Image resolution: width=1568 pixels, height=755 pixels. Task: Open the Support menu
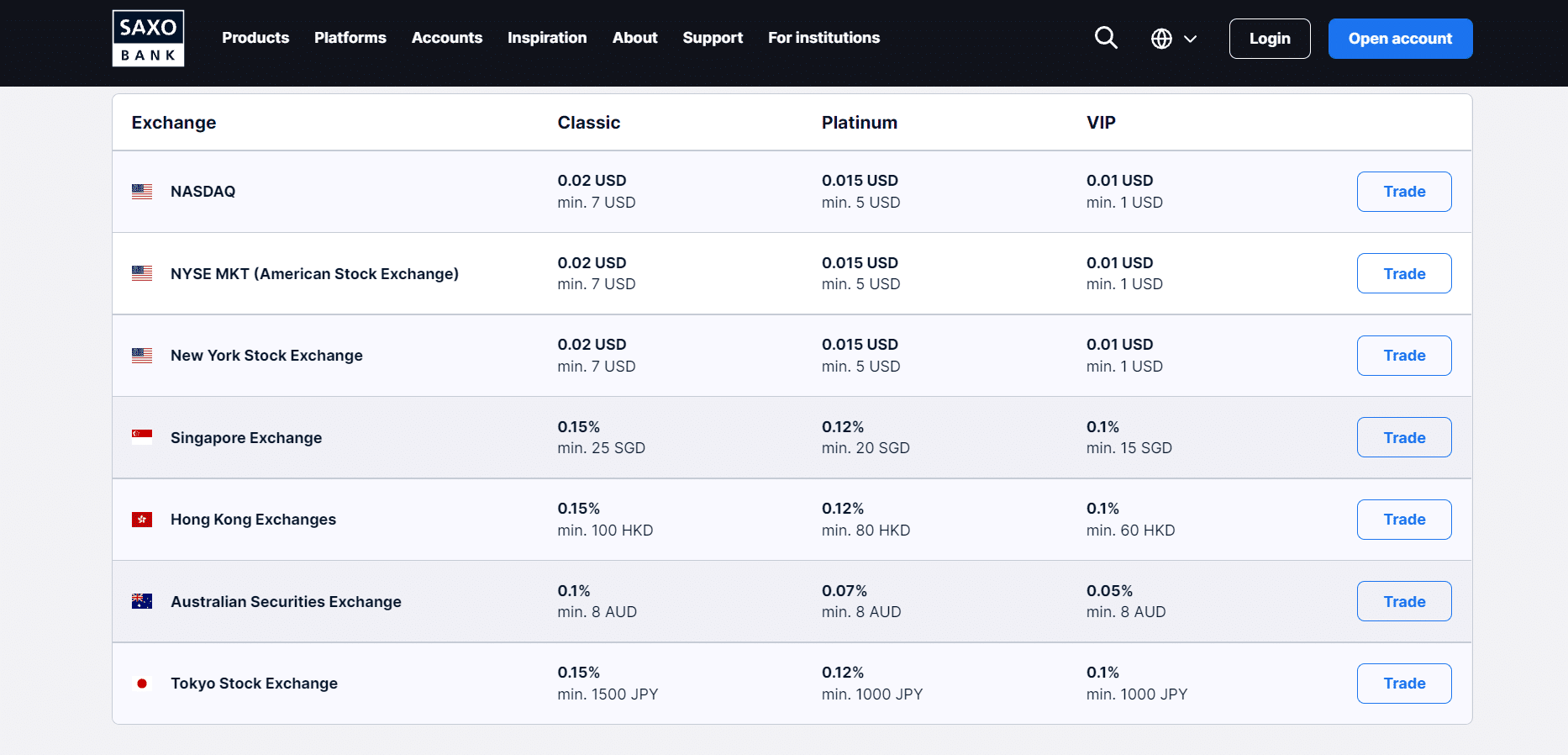pyautogui.click(x=713, y=38)
